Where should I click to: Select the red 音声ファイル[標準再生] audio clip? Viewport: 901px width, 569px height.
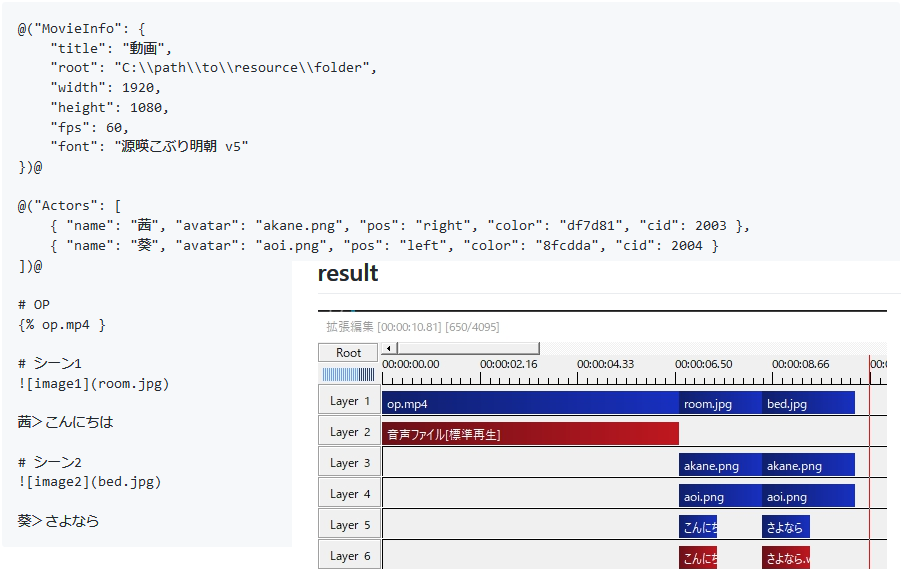pyautogui.click(x=530, y=434)
